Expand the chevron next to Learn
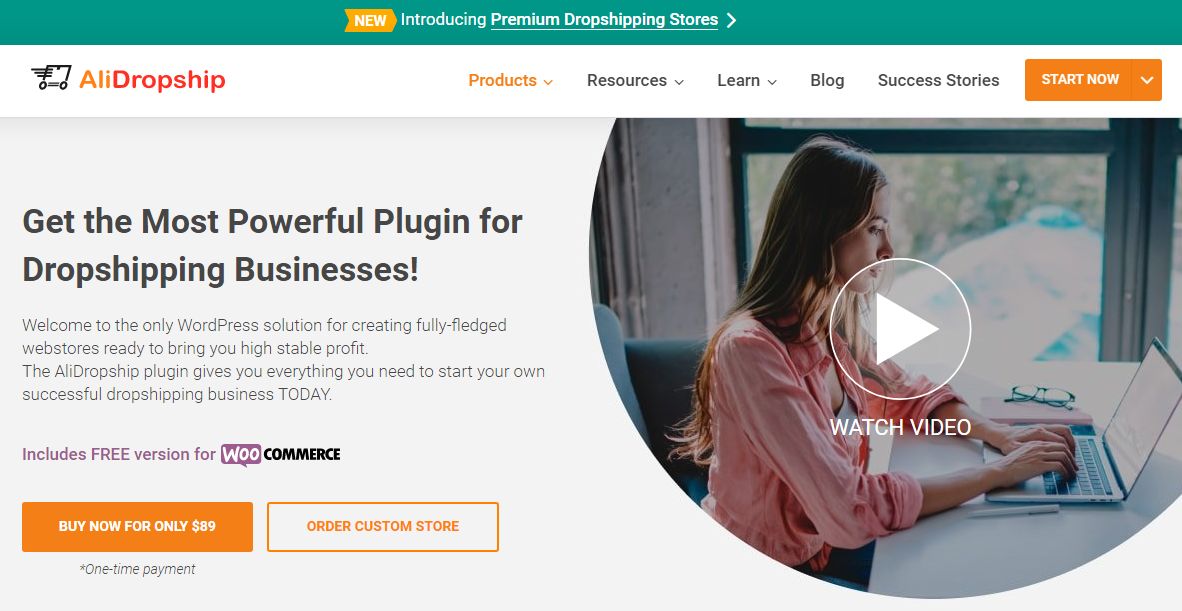Image resolution: width=1182 pixels, height=611 pixels. click(772, 82)
